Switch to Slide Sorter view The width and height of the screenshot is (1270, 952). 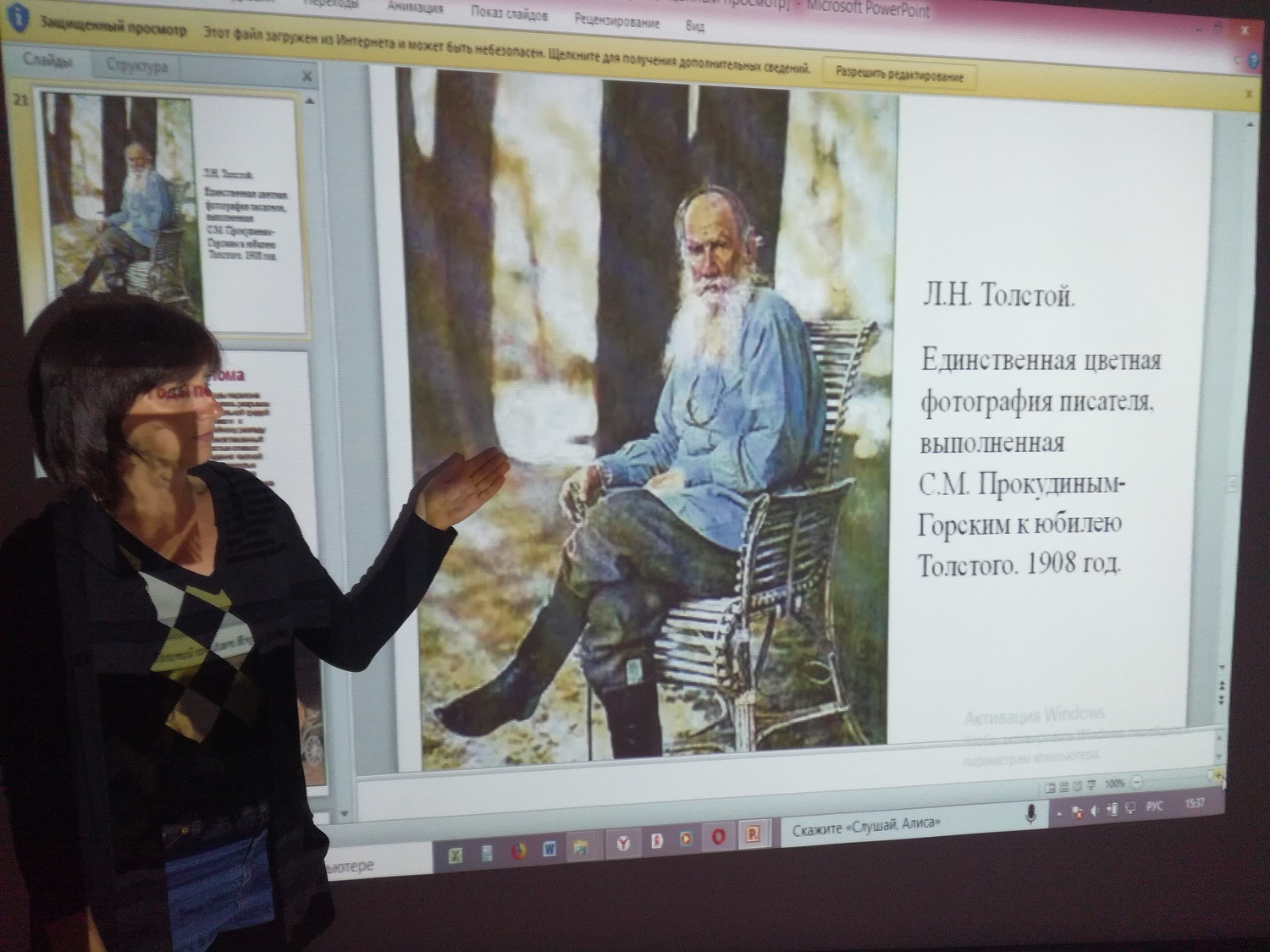[1065, 786]
